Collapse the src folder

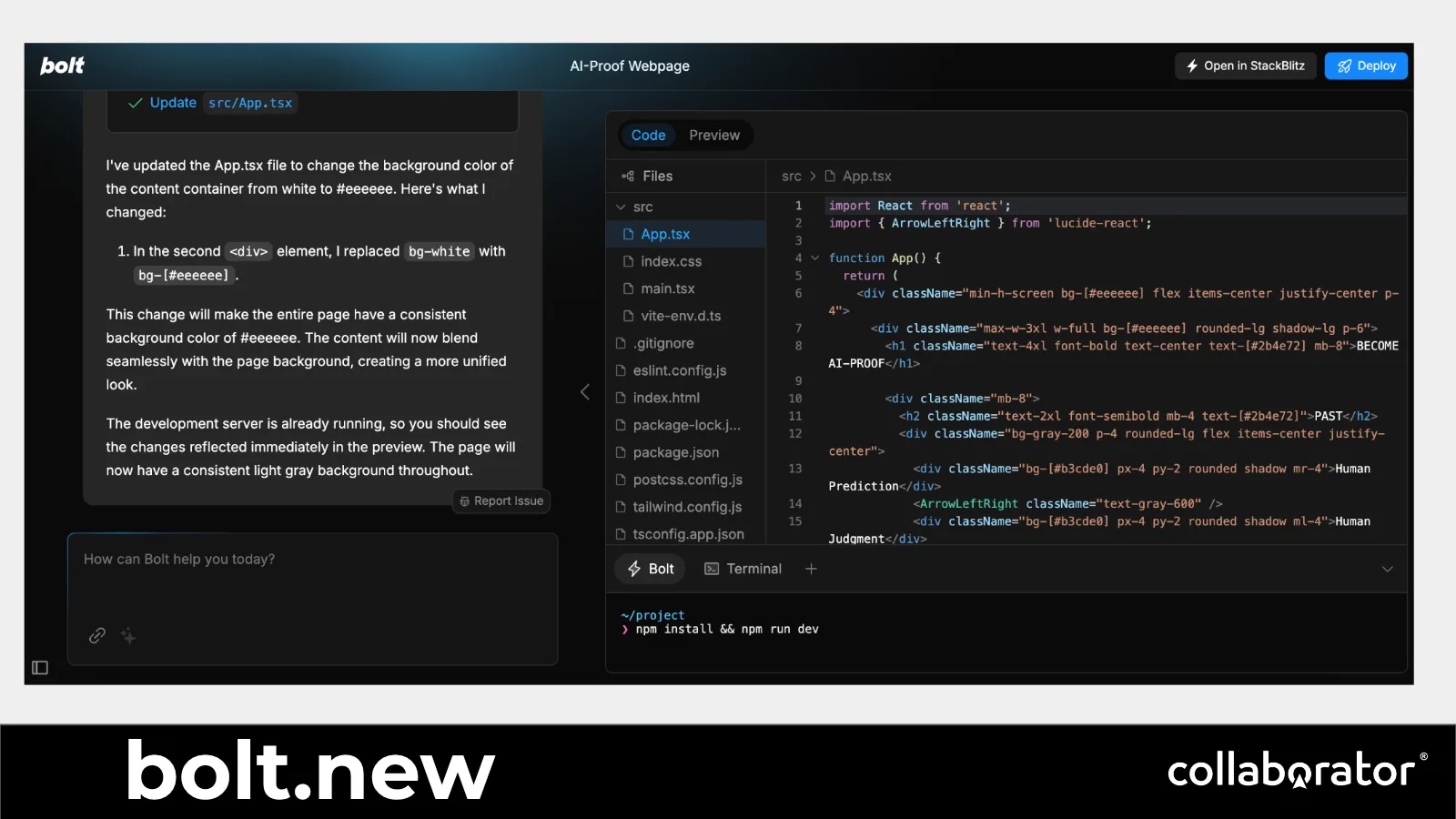[622, 207]
